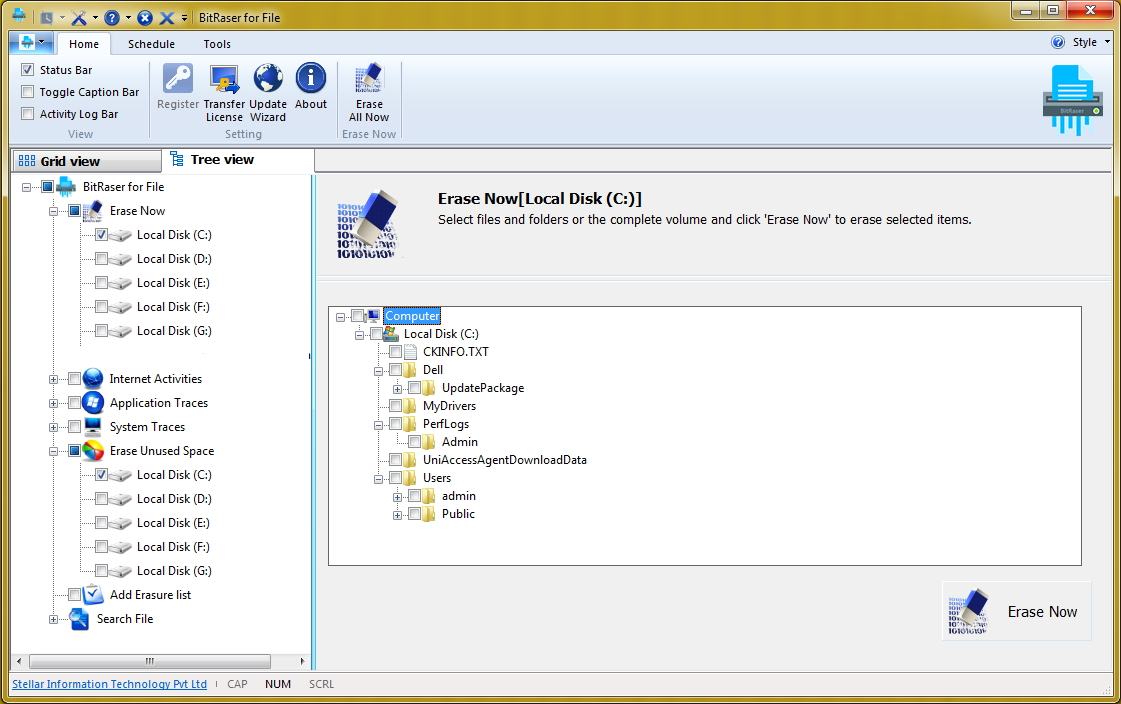The height and width of the screenshot is (704, 1121).
Task: Expand the System Traces node
Action: pyautogui.click(x=54, y=427)
